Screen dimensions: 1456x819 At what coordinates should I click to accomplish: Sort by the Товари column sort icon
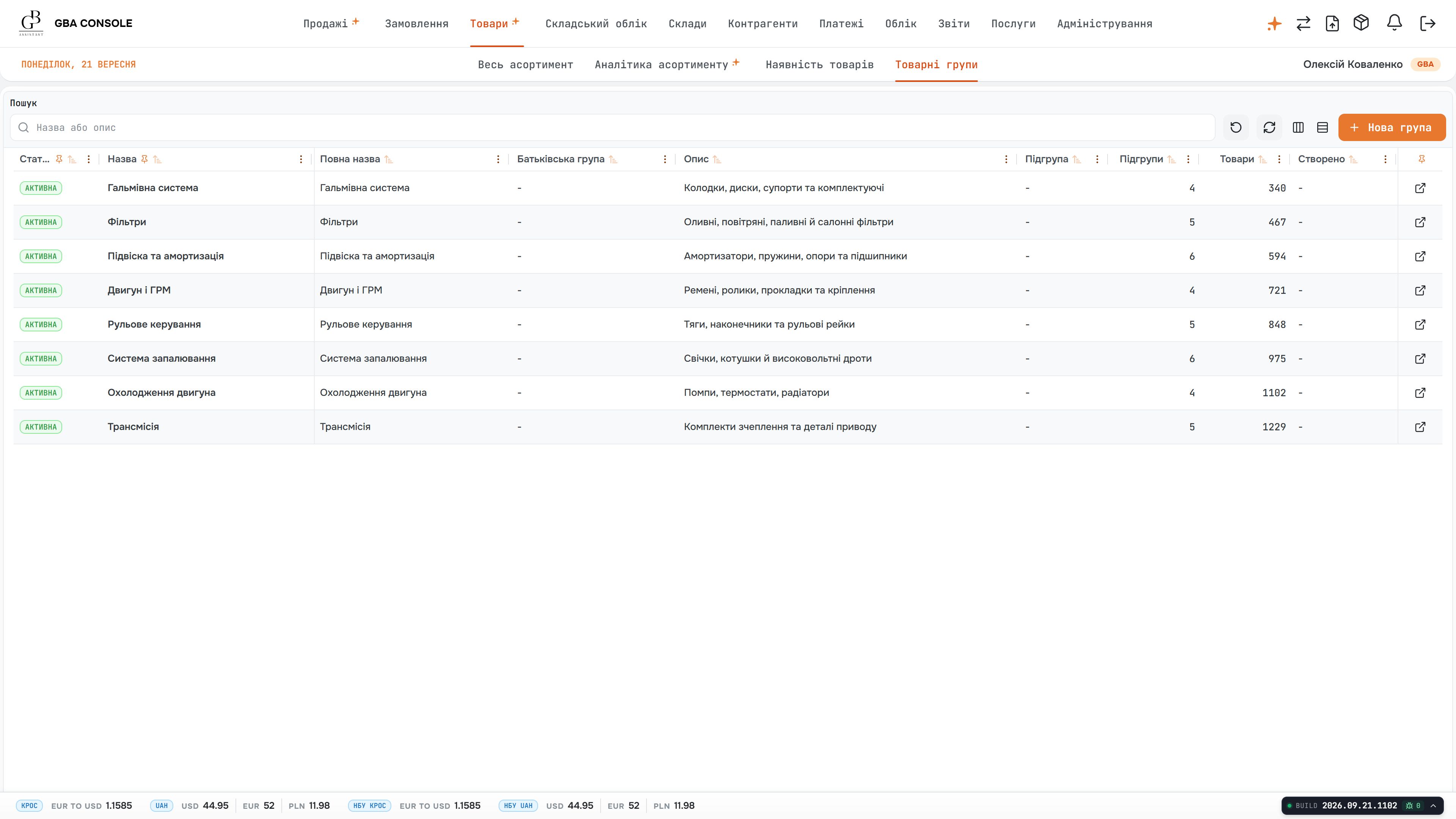pos(1262,159)
